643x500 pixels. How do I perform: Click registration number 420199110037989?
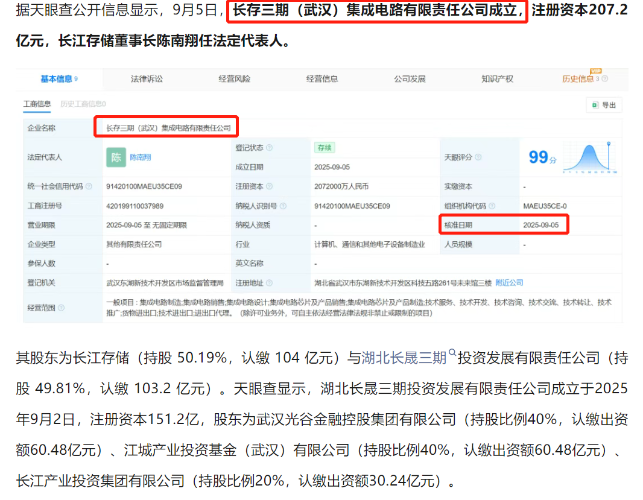(135, 206)
